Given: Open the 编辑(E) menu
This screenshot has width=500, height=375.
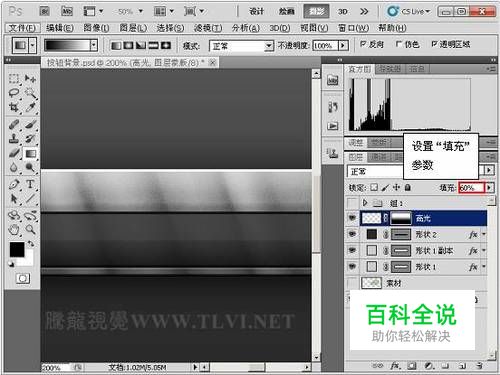Looking at the screenshot, I should point(60,28).
